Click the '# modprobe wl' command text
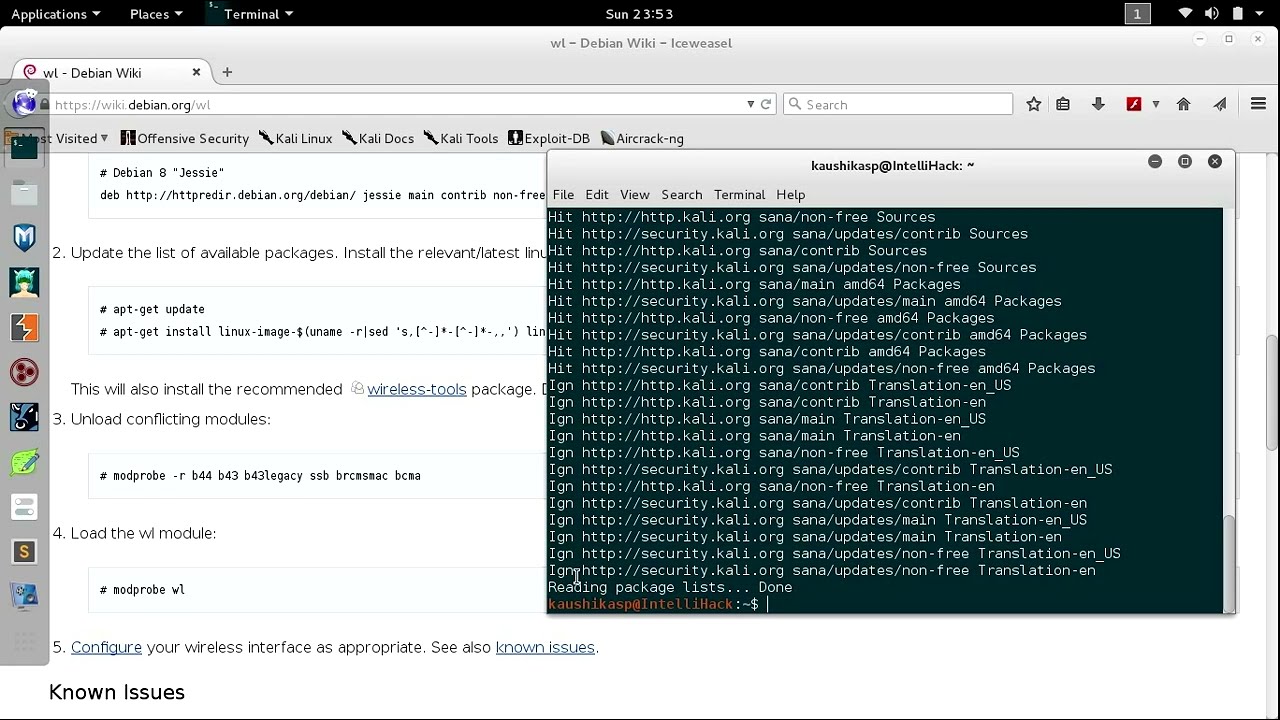The height and width of the screenshot is (720, 1280). click(142, 590)
